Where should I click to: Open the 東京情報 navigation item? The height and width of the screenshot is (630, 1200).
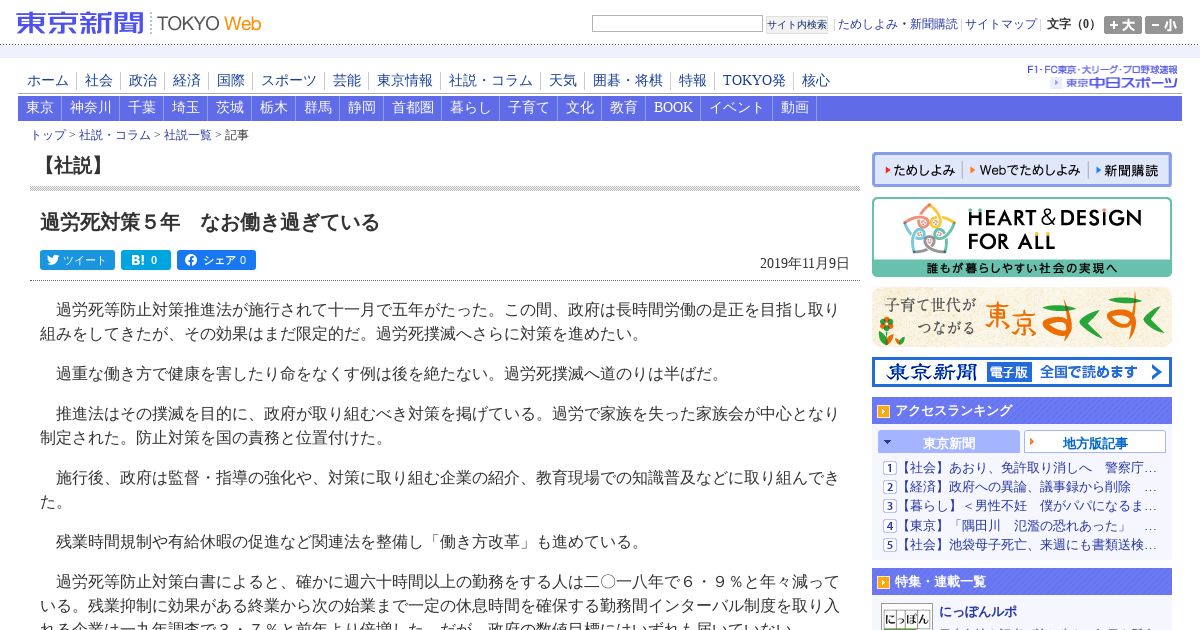click(x=405, y=81)
